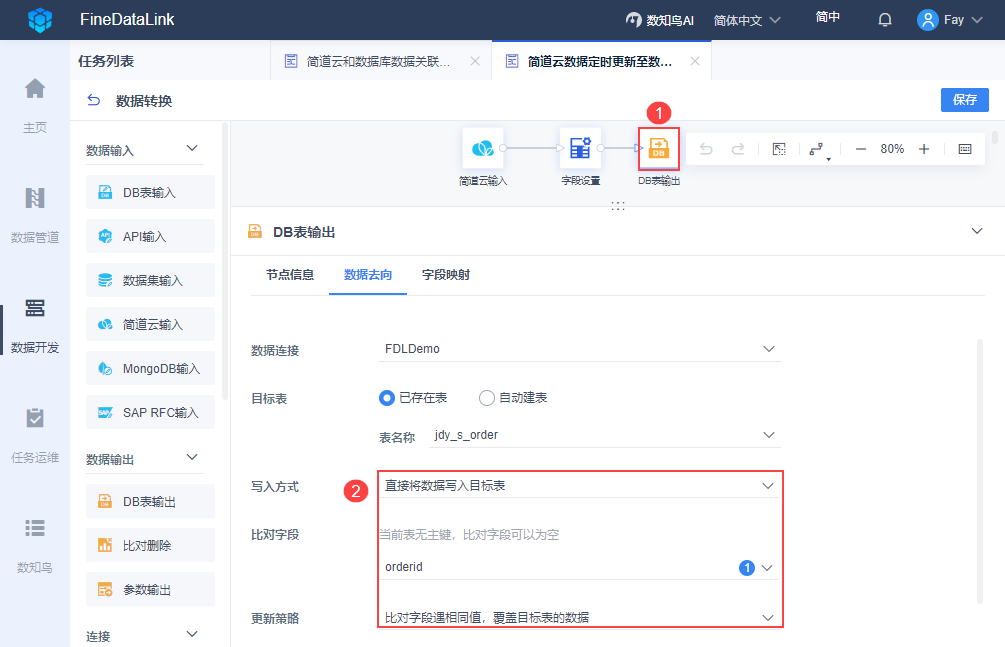Click the undo toolbar icon
This screenshot has width=1005, height=647.
(x=706, y=149)
